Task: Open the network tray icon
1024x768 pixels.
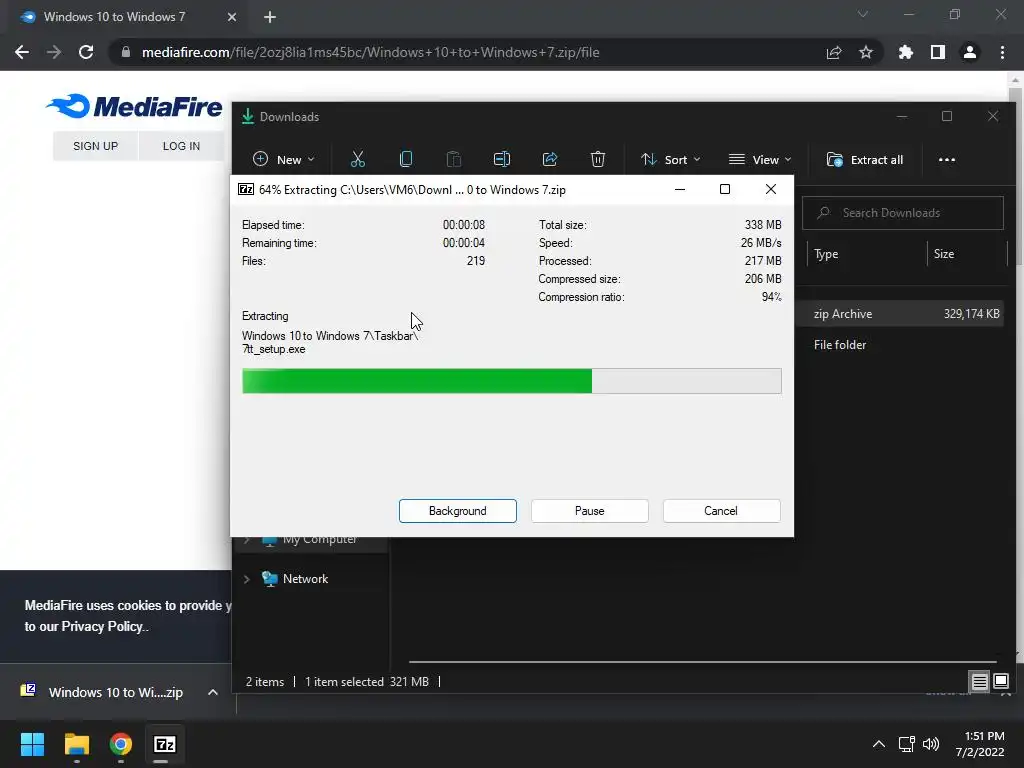Action: coord(906,744)
